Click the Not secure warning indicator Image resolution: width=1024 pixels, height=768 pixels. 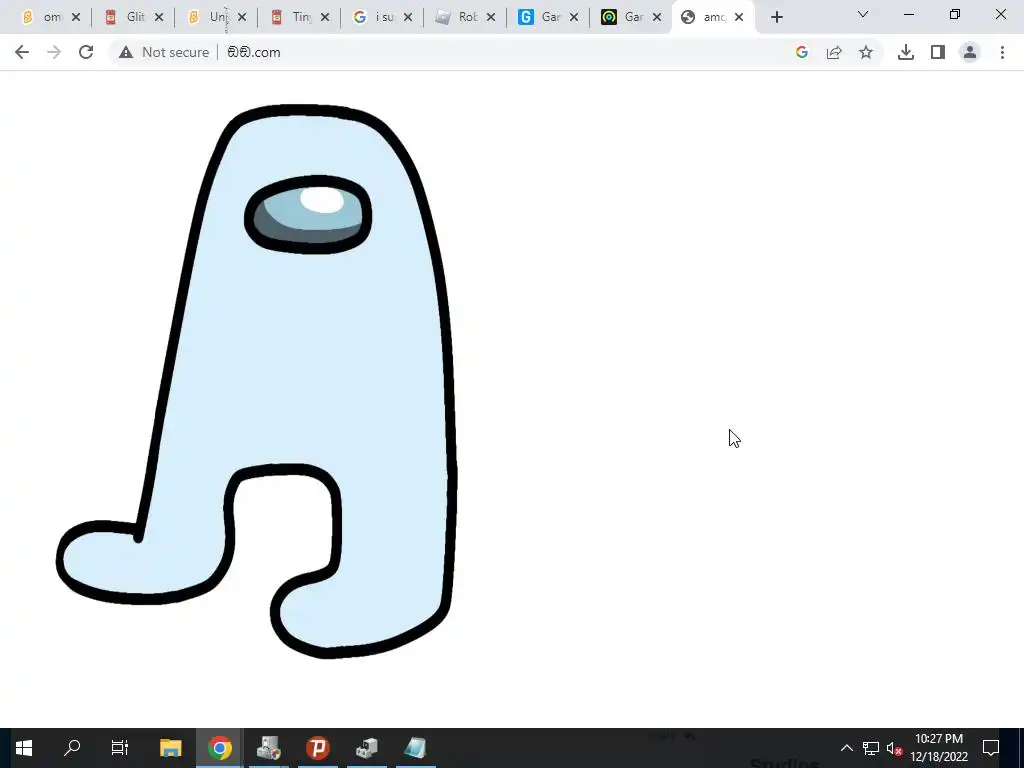[x=164, y=52]
